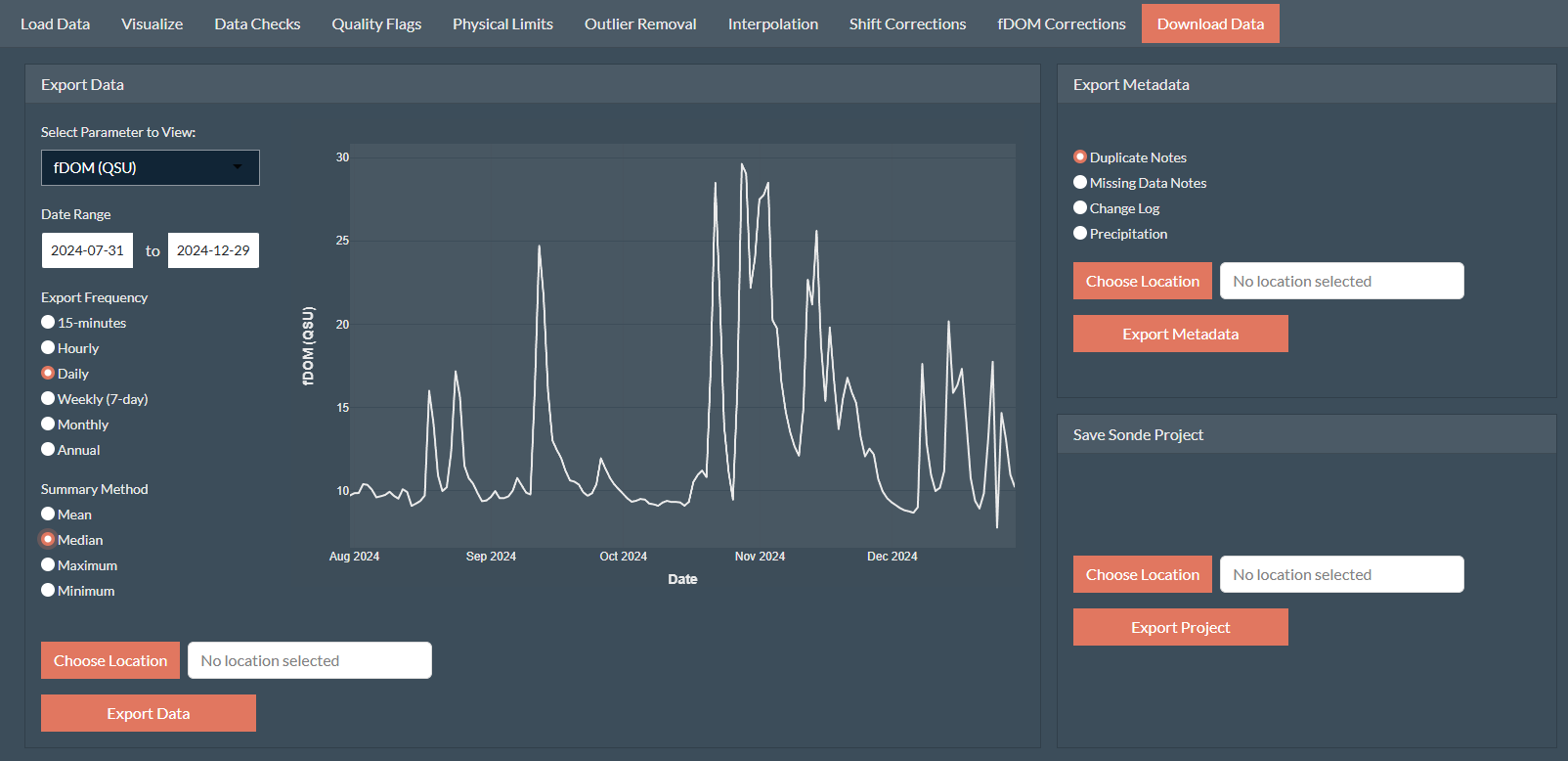Viewport: 1568px width, 761px height.
Task: Go to the Quality Flags tab
Action: (376, 23)
